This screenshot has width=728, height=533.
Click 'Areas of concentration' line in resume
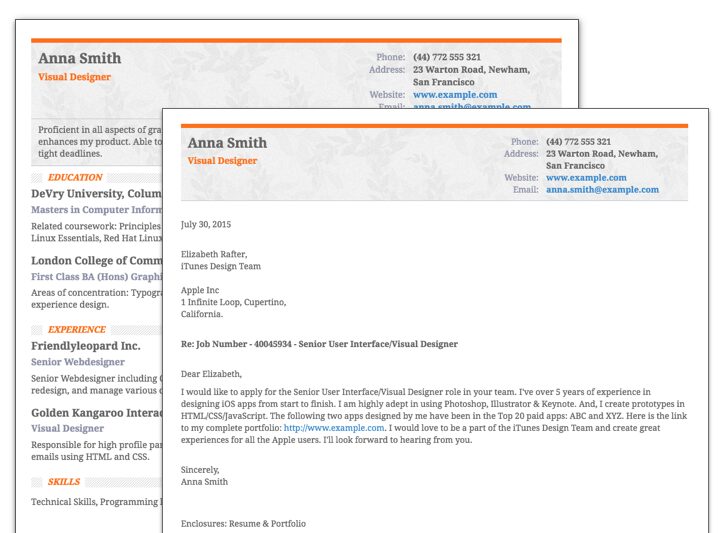tap(96, 293)
